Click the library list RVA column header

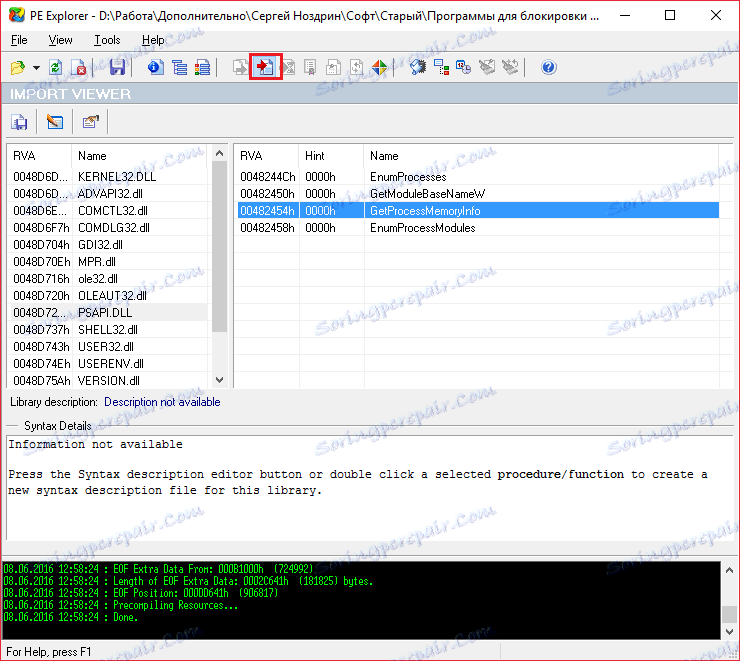tap(40, 156)
